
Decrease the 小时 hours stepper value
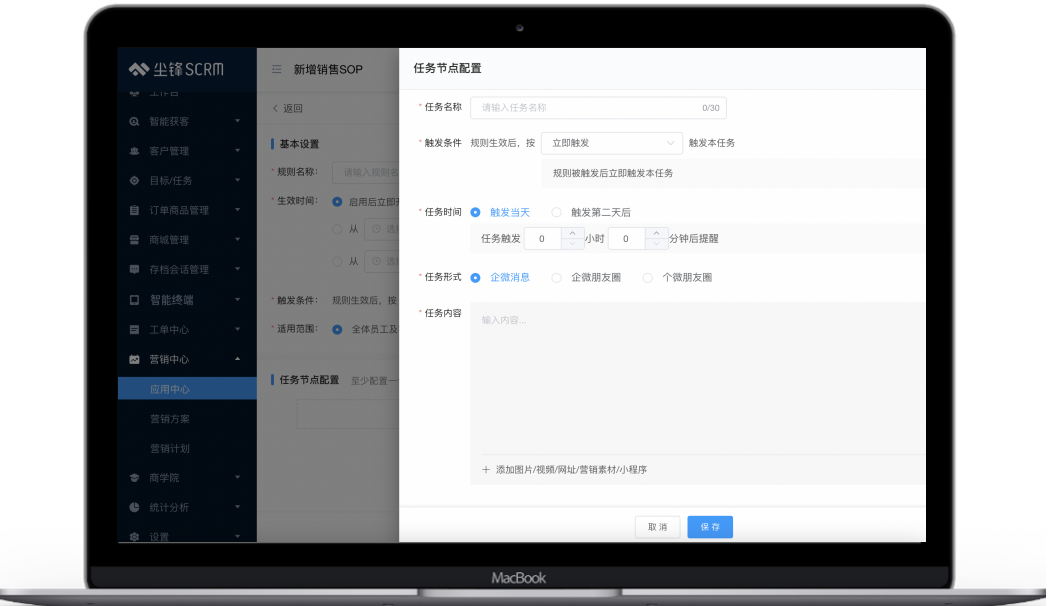click(x=572, y=244)
